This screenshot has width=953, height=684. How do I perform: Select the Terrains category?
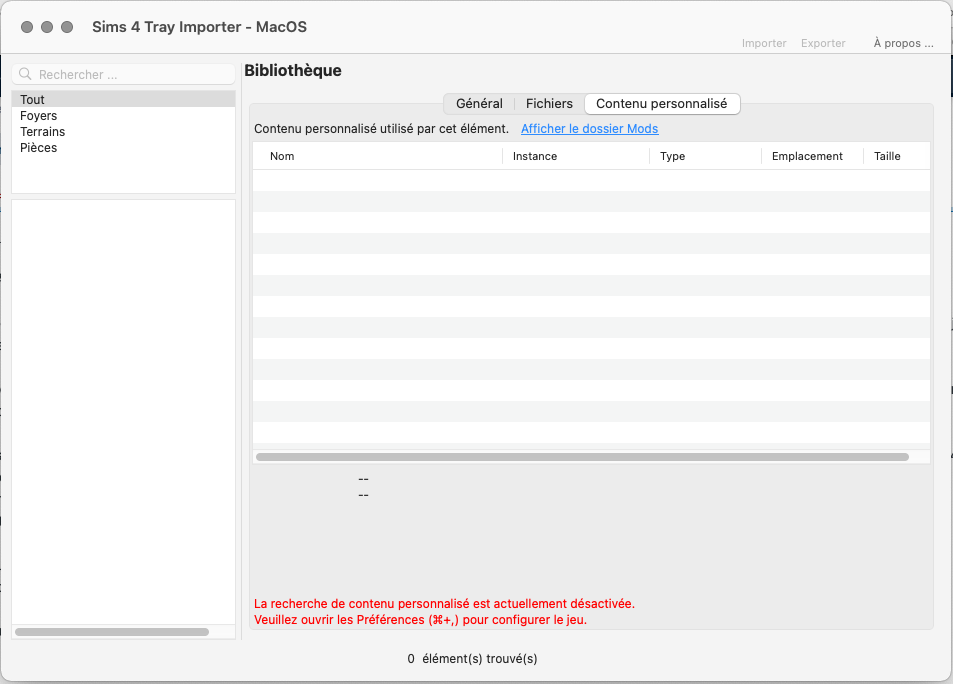pos(123,131)
